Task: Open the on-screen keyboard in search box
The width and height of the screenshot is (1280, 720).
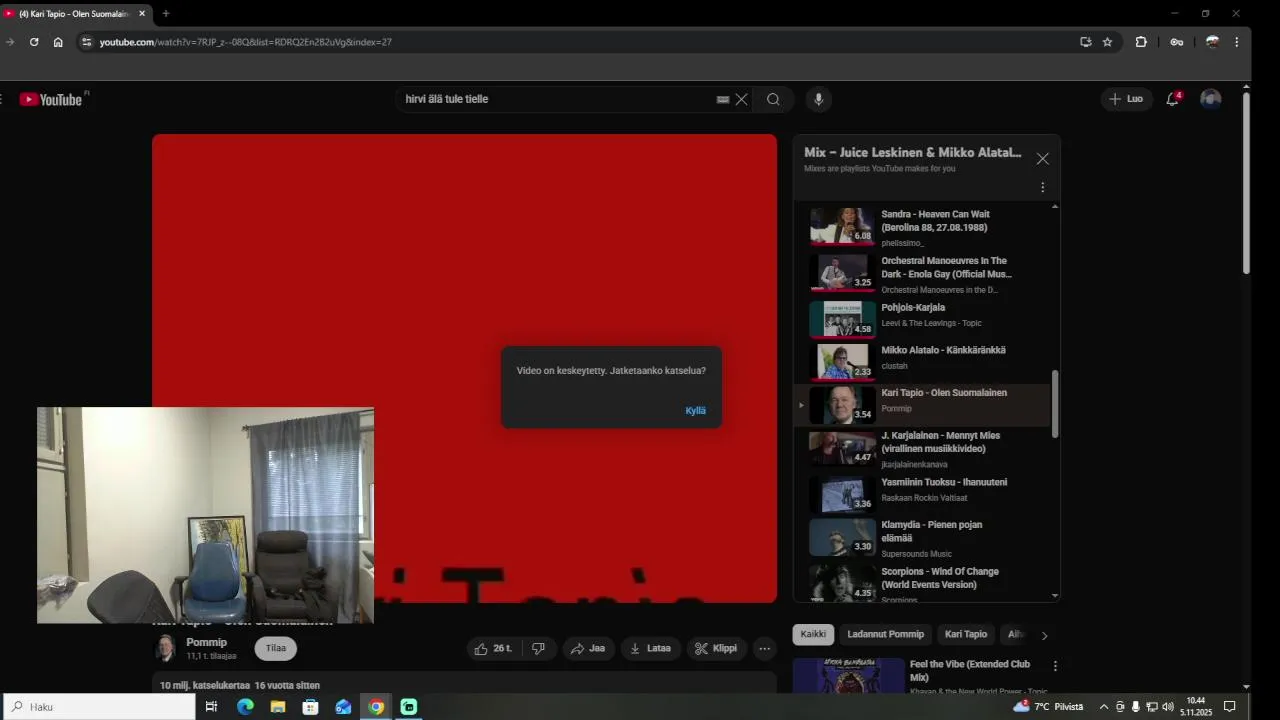Action: [x=722, y=99]
